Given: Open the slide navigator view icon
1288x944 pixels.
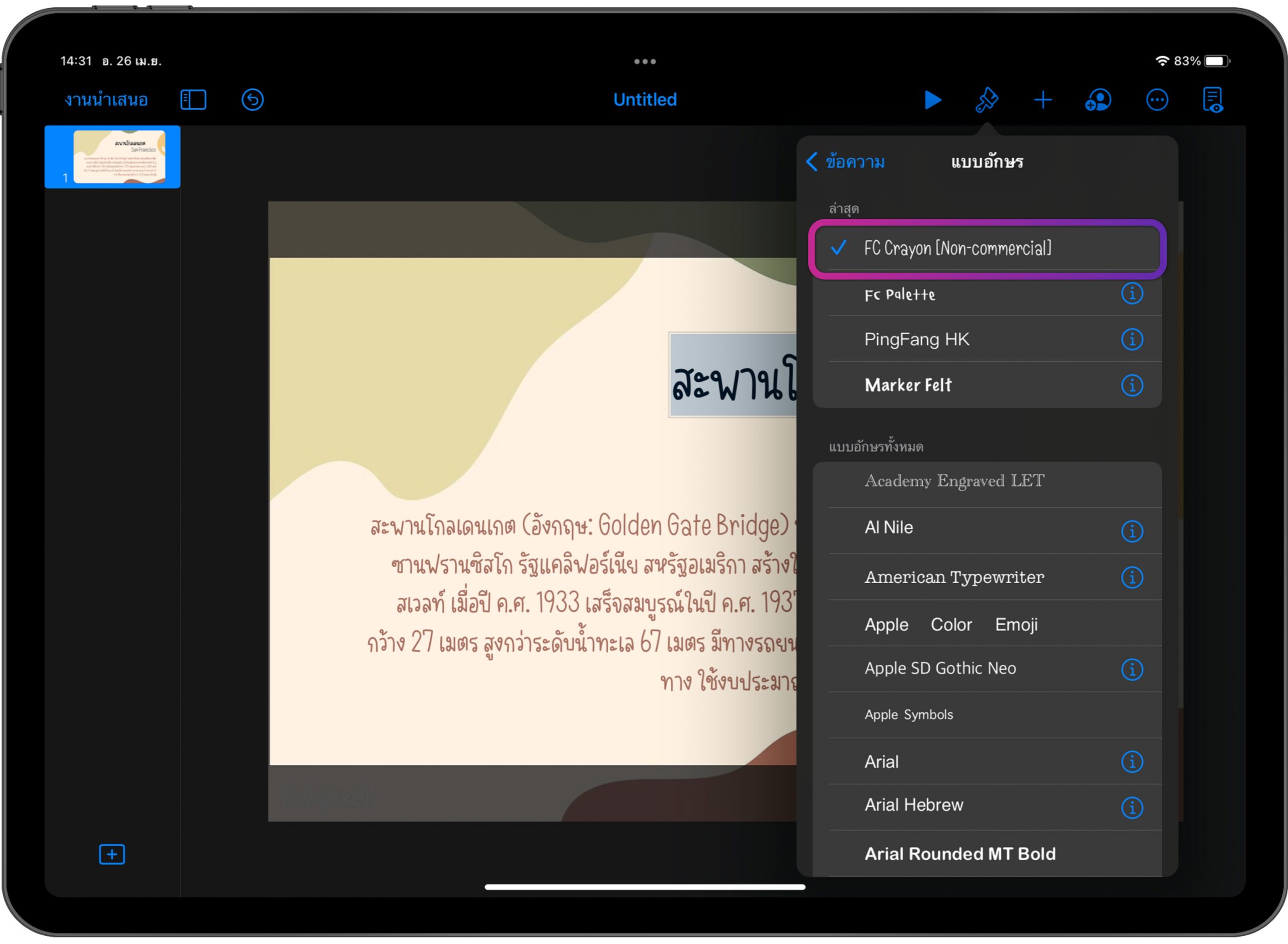Looking at the screenshot, I should tap(194, 99).
